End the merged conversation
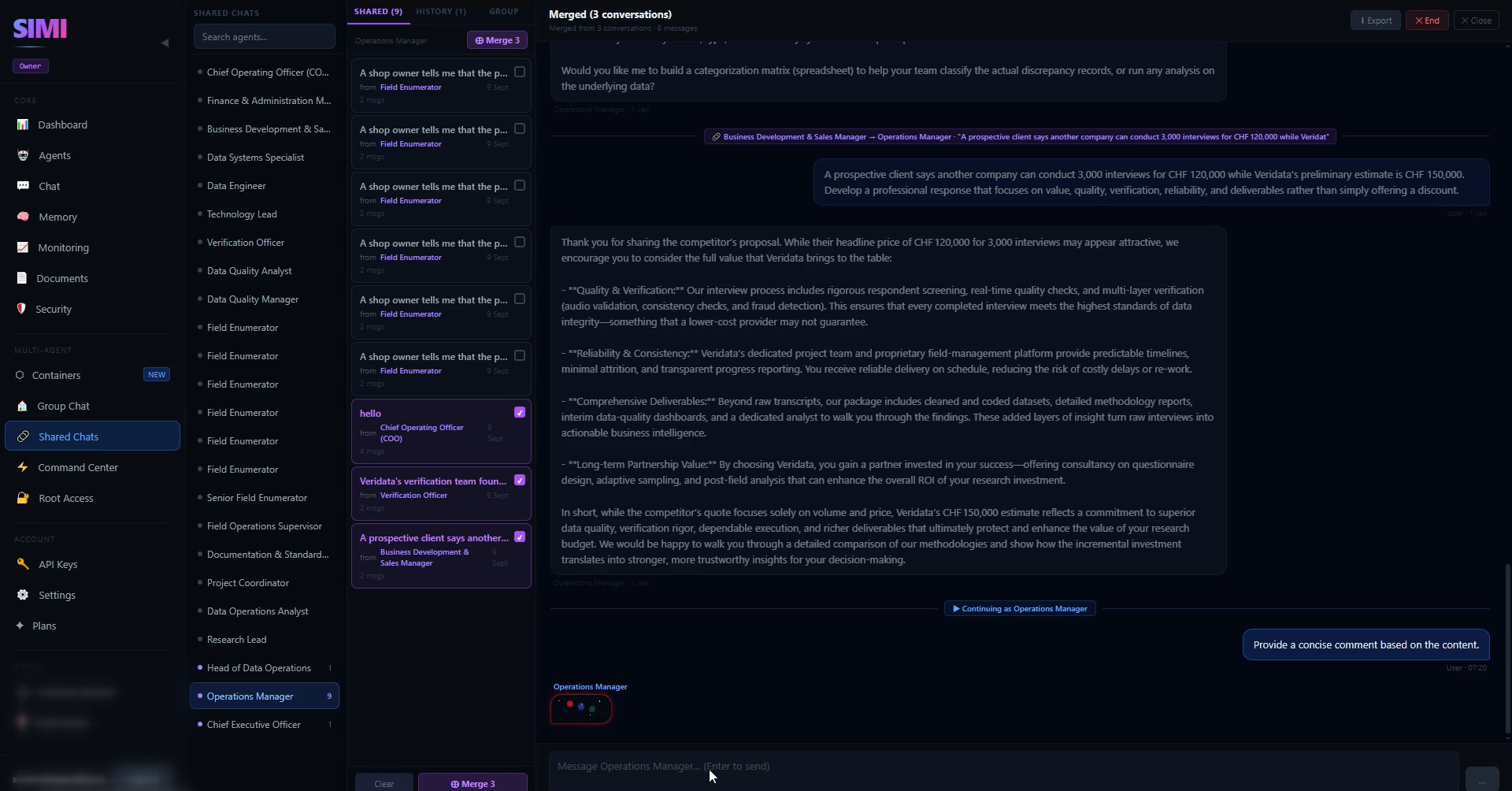The image size is (1512, 791). pyautogui.click(x=1427, y=20)
